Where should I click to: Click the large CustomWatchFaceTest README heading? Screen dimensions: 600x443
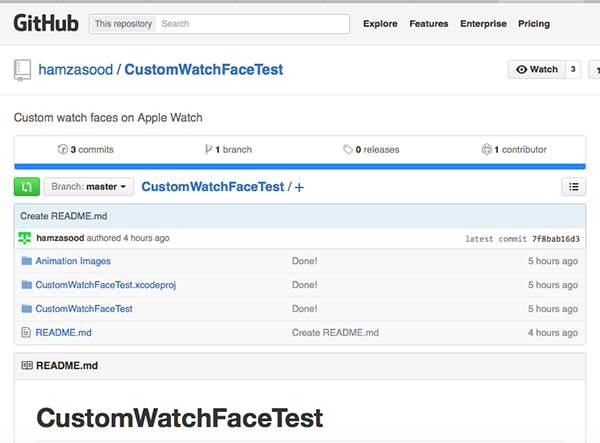179,418
